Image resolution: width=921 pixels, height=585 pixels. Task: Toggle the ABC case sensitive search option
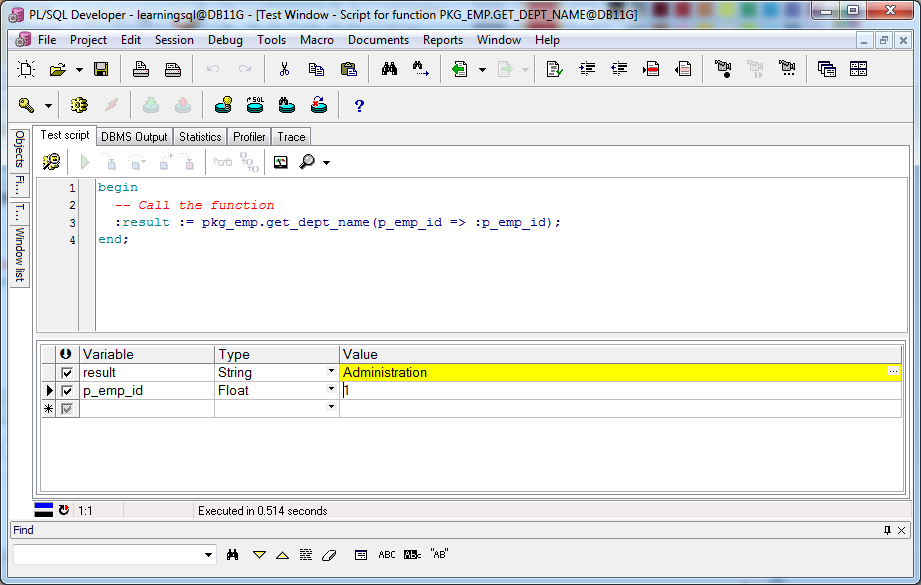(x=386, y=554)
